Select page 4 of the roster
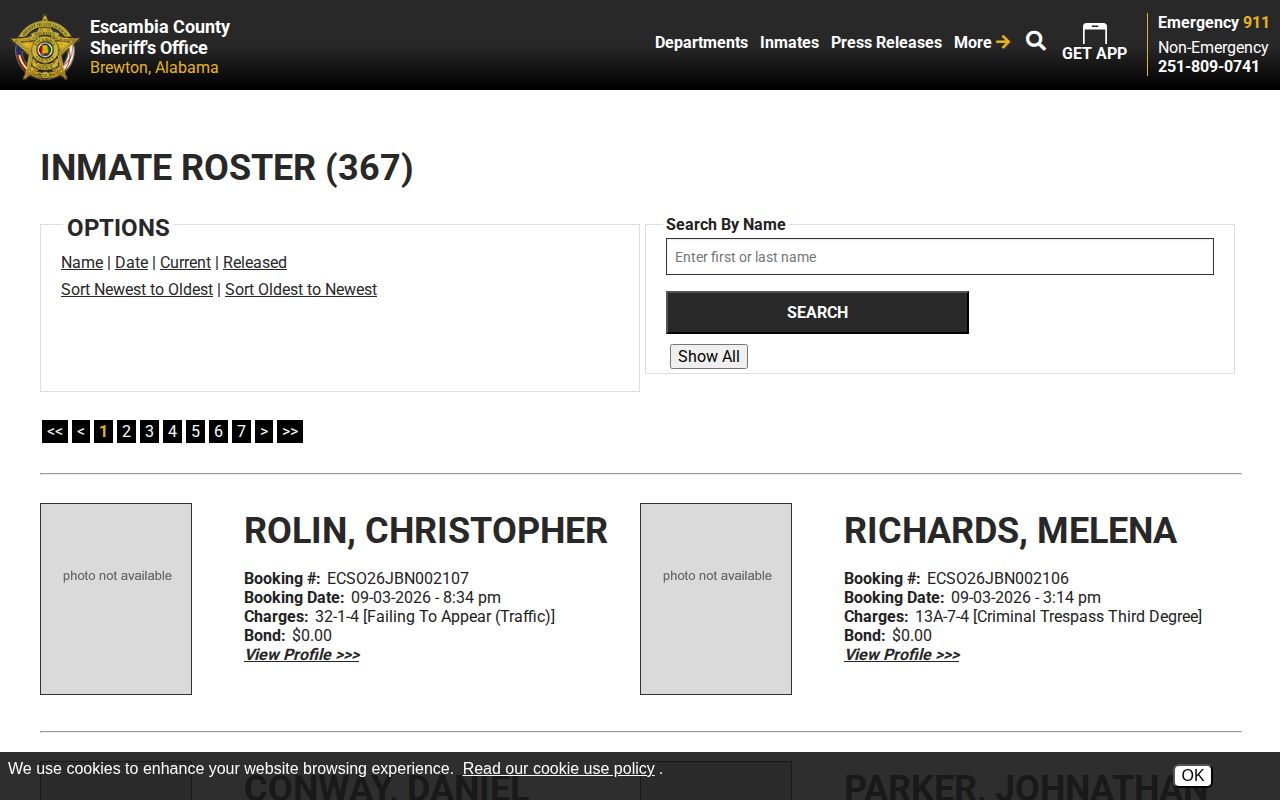Viewport: 1280px width, 800px height. point(172,431)
